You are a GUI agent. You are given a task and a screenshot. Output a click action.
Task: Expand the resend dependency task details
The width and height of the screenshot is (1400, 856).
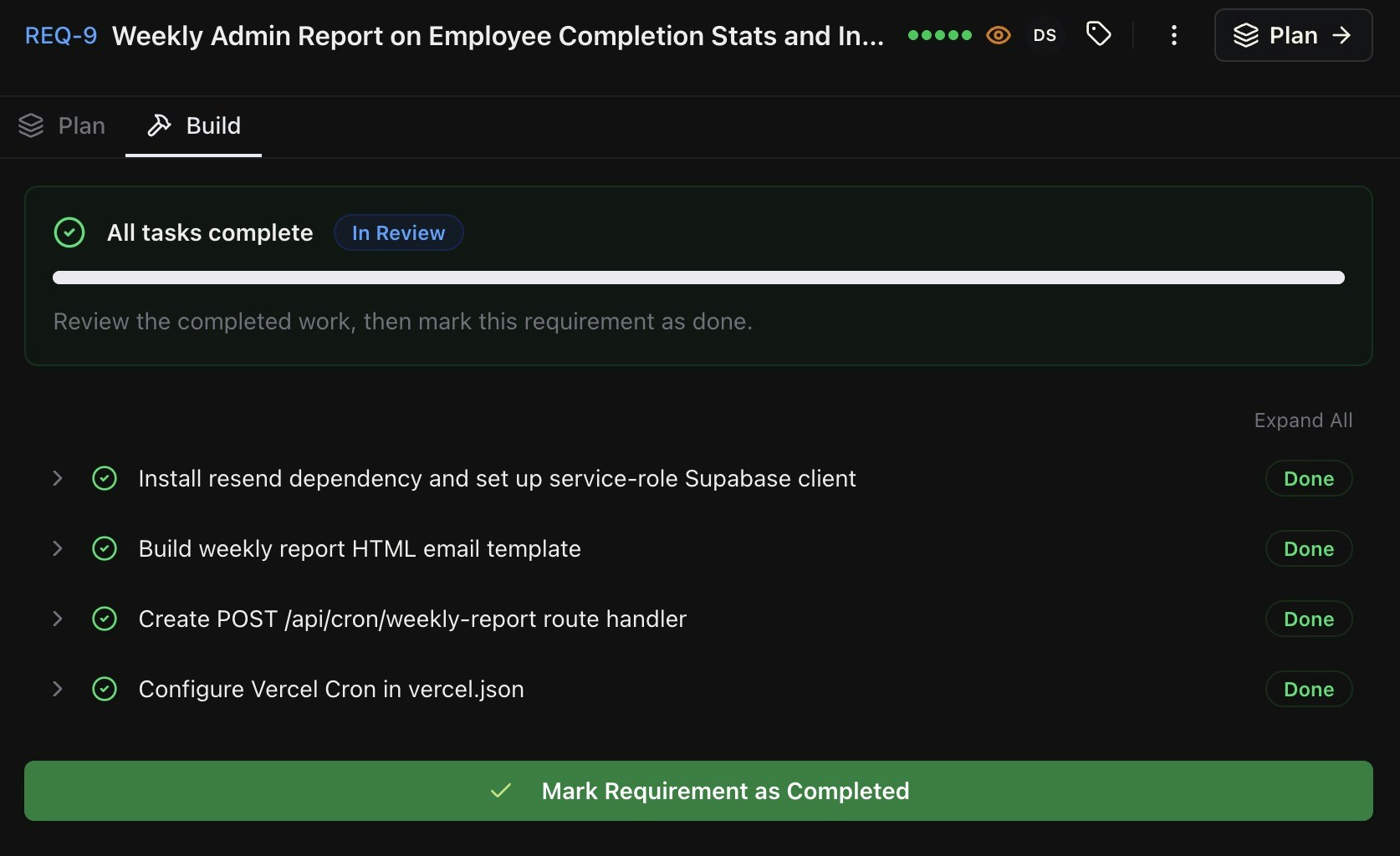click(56, 478)
